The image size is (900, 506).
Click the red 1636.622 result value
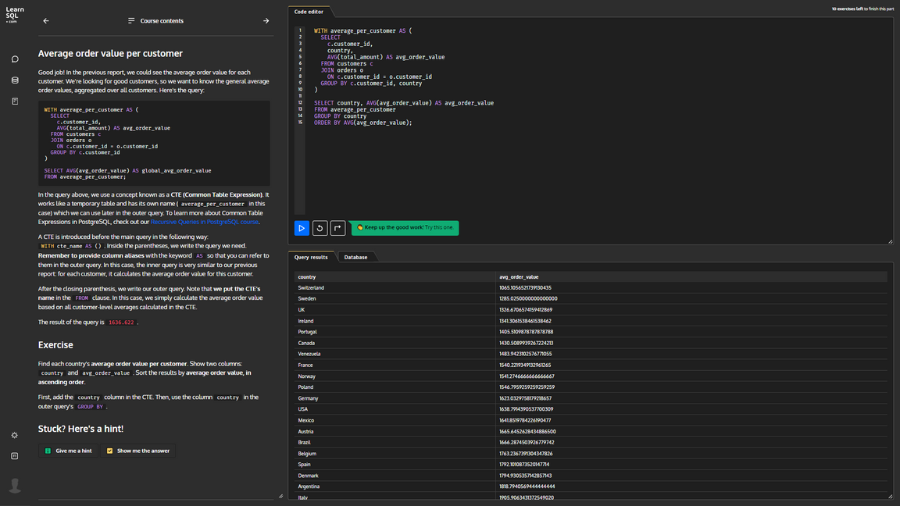[x=121, y=322]
